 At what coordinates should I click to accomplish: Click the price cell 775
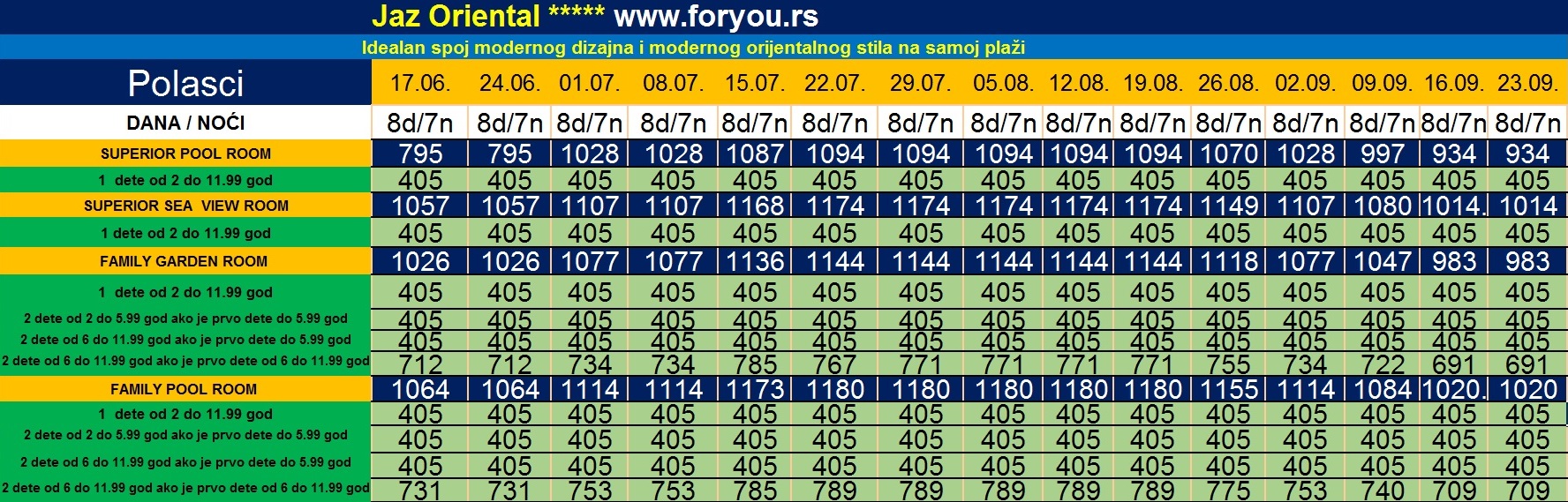[1227, 490]
